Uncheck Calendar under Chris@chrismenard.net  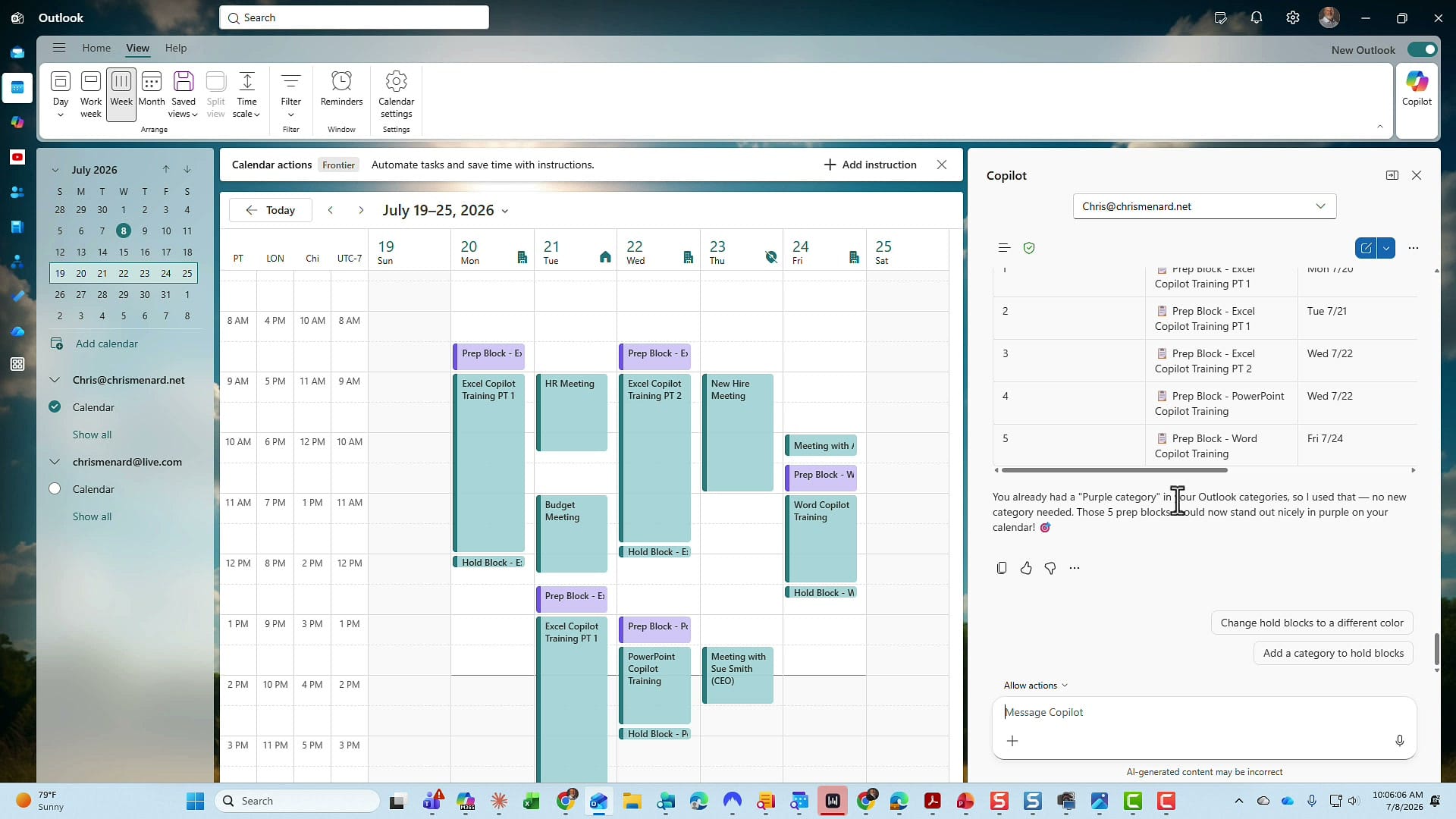tap(55, 407)
